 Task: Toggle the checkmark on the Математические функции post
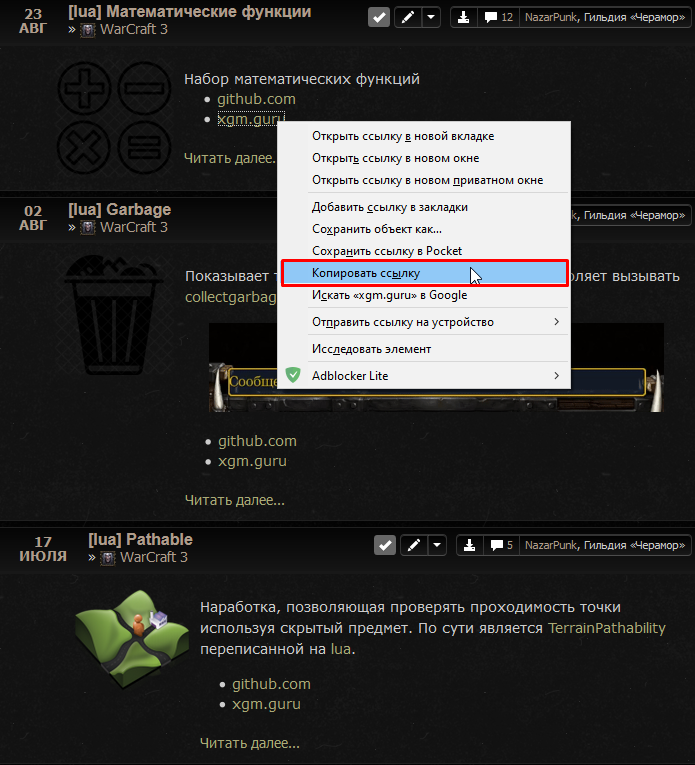379,18
